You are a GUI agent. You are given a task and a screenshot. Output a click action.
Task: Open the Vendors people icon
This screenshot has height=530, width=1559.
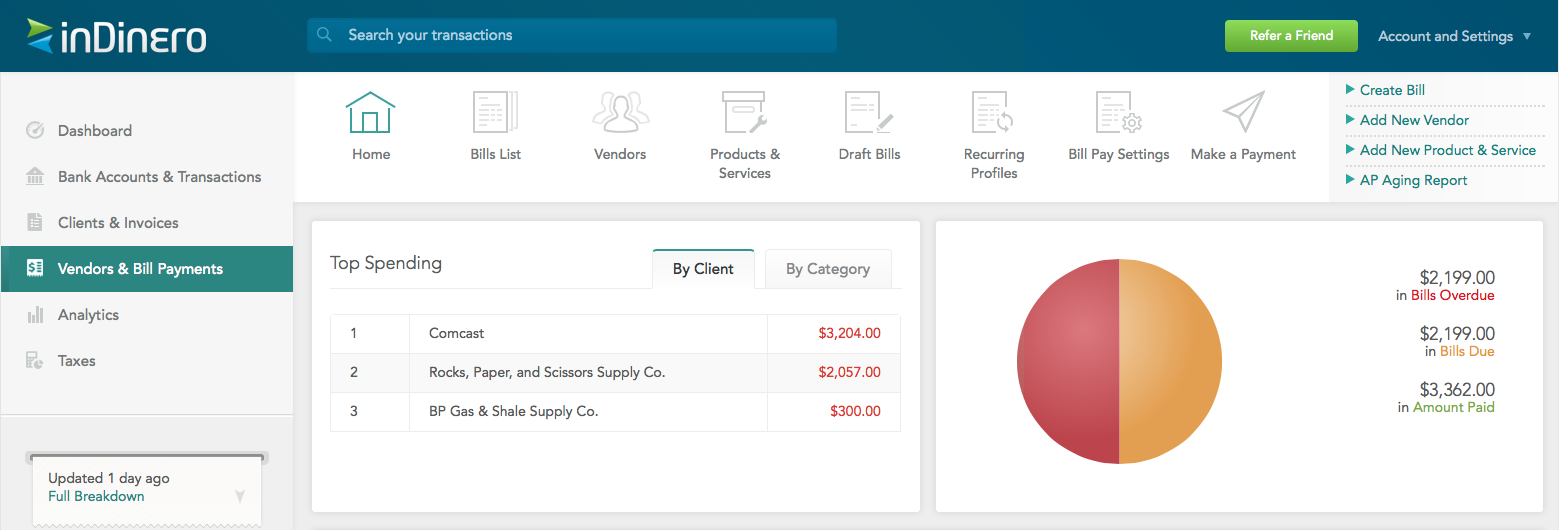point(620,112)
